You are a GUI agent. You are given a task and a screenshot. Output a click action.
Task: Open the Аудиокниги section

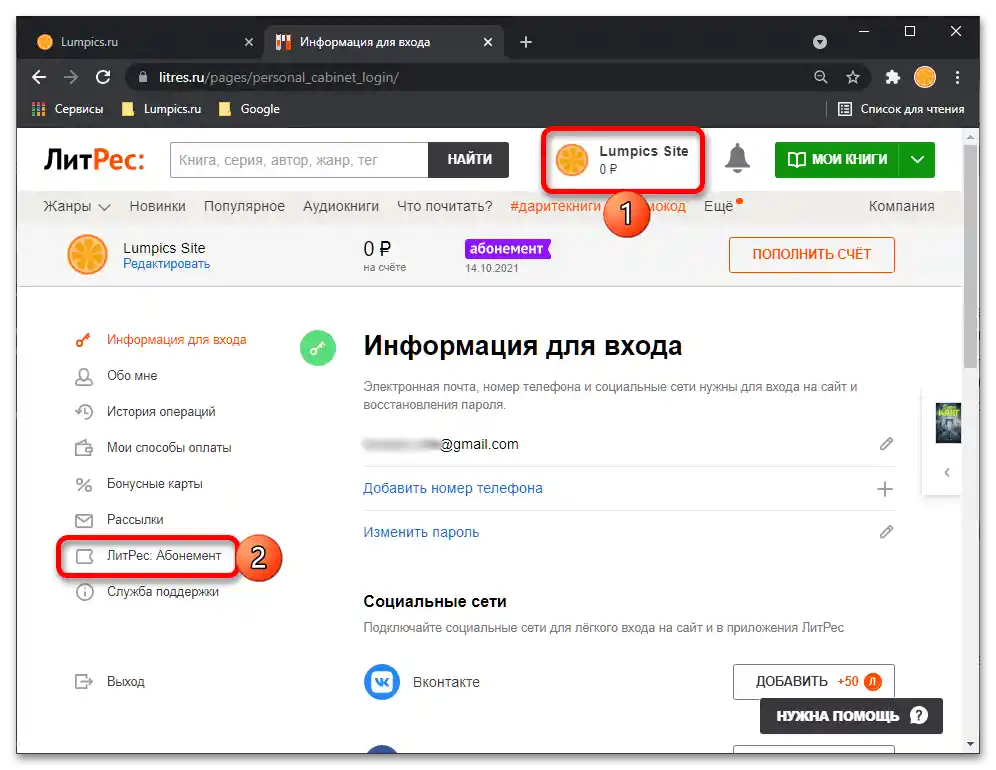(x=340, y=206)
